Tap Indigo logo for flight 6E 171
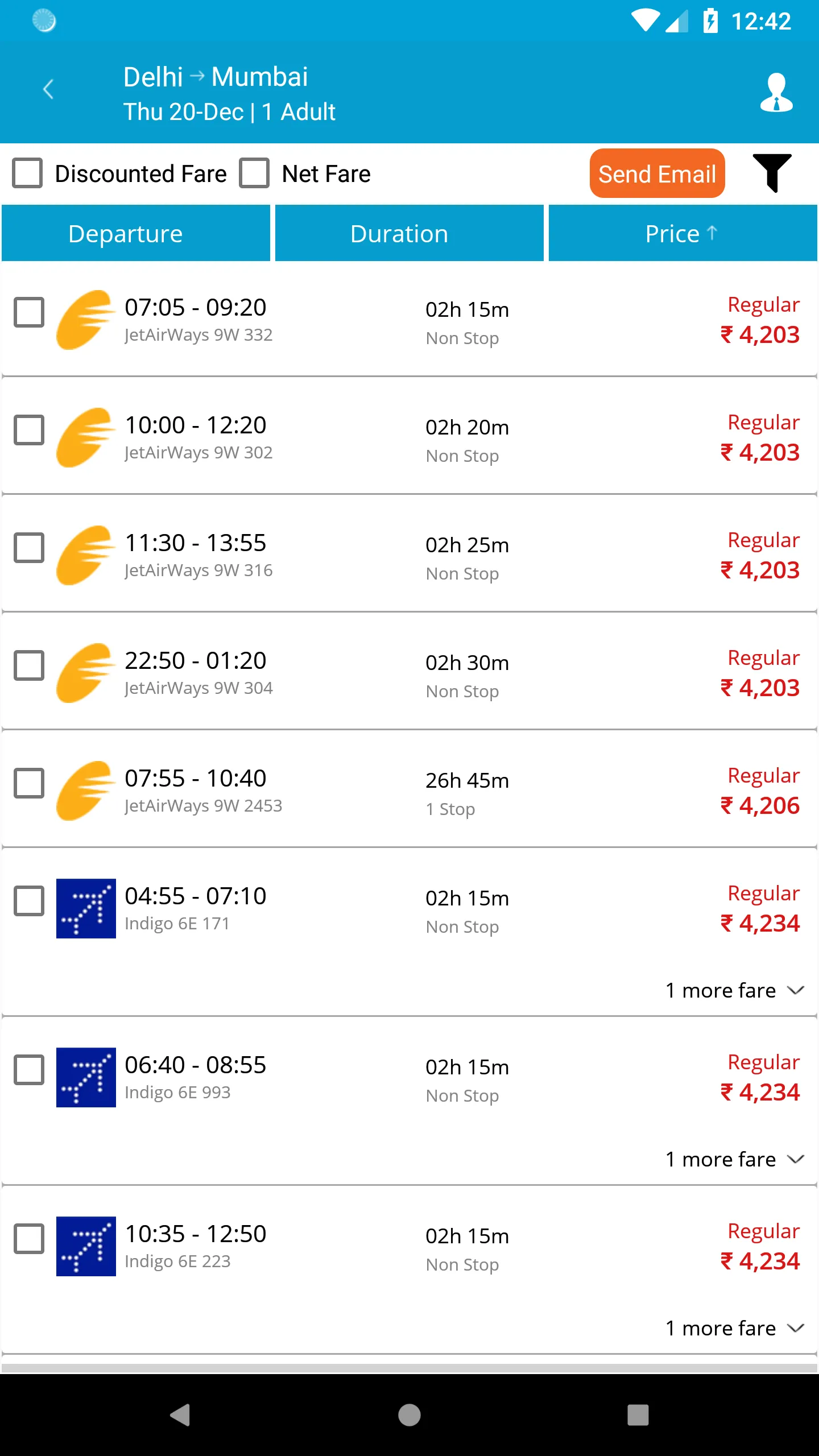The image size is (819, 1456). 86,908
